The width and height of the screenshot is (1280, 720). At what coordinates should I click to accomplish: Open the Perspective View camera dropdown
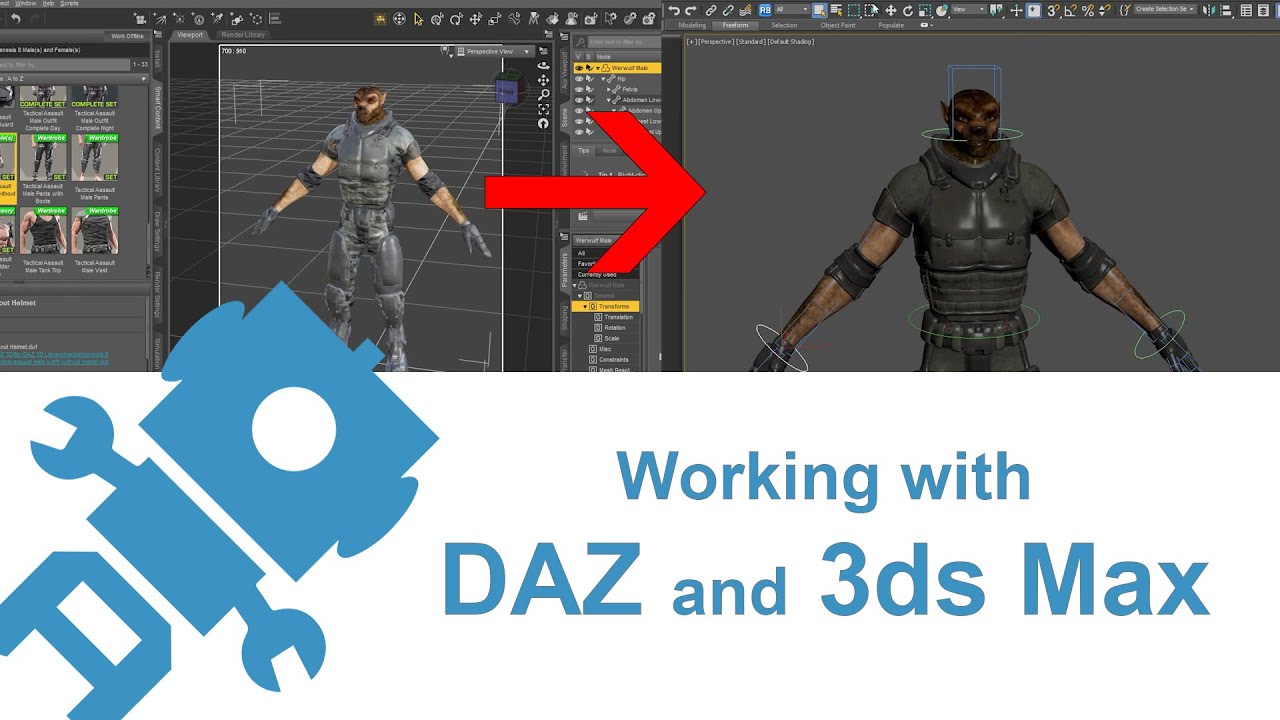(x=495, y=51)
